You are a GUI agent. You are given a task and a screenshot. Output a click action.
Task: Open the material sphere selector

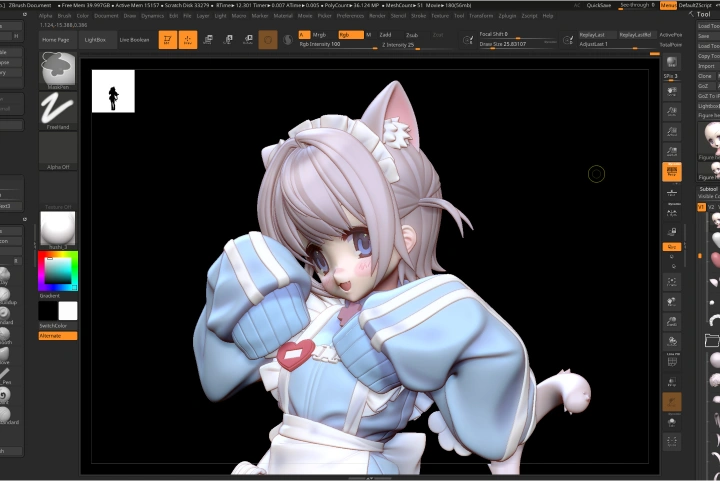(58, 230)
